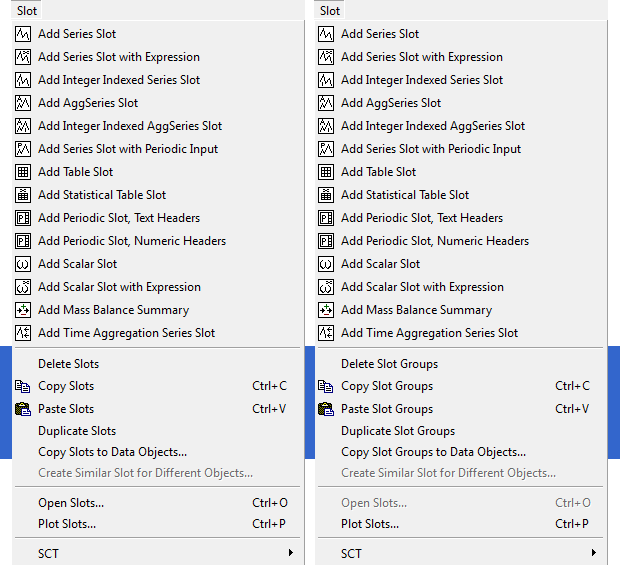620x565 pixels.
Task: Expand the SCT submenu arrow in right menu
Action: 594,553
